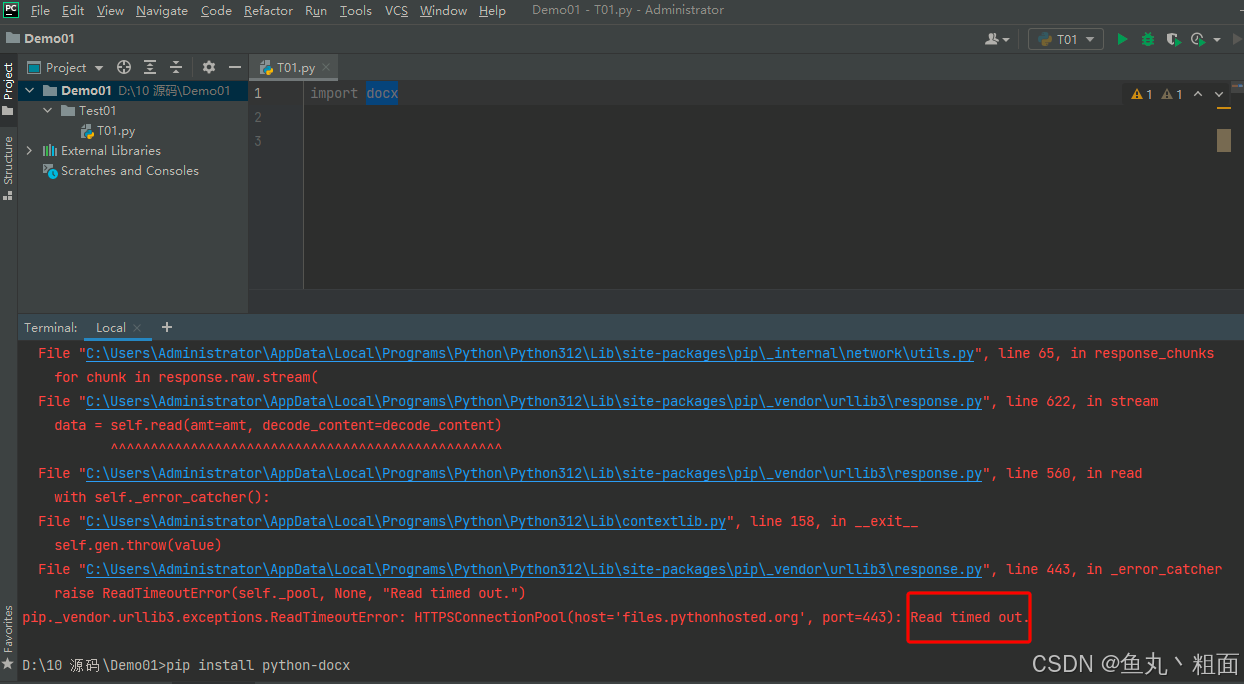Go to next highlighted error arrow
The height and width of the screenshot is (684, 1244).
tap(1219, 94)
